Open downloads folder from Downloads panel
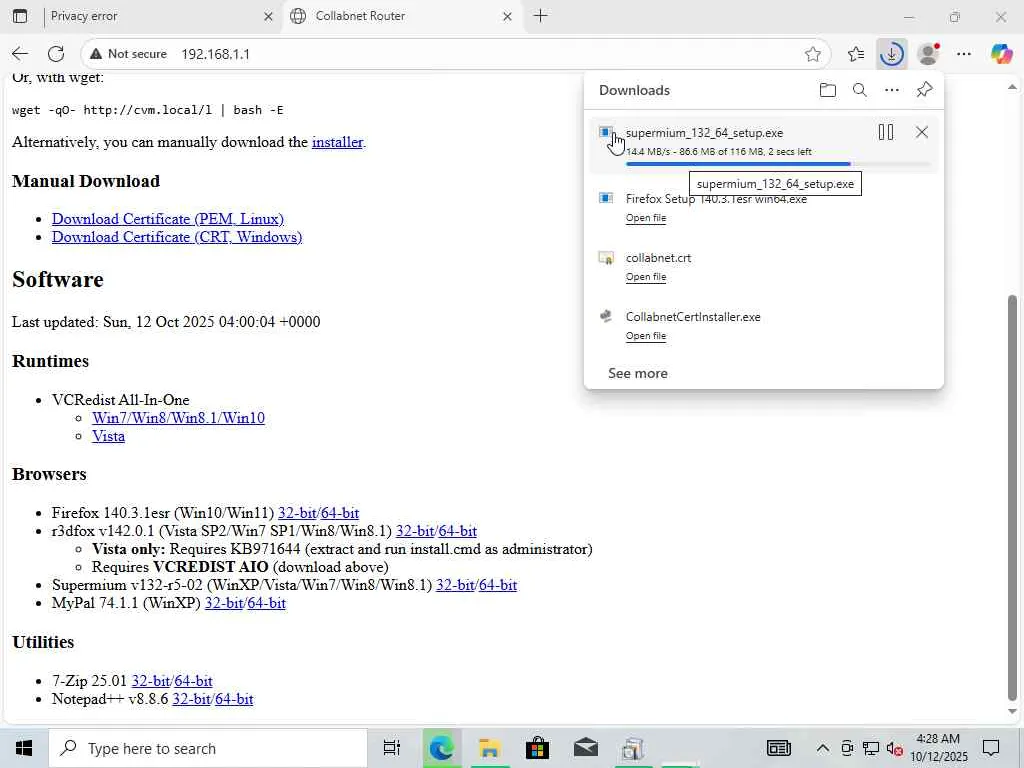1024x768 pixels. point(827,90)
